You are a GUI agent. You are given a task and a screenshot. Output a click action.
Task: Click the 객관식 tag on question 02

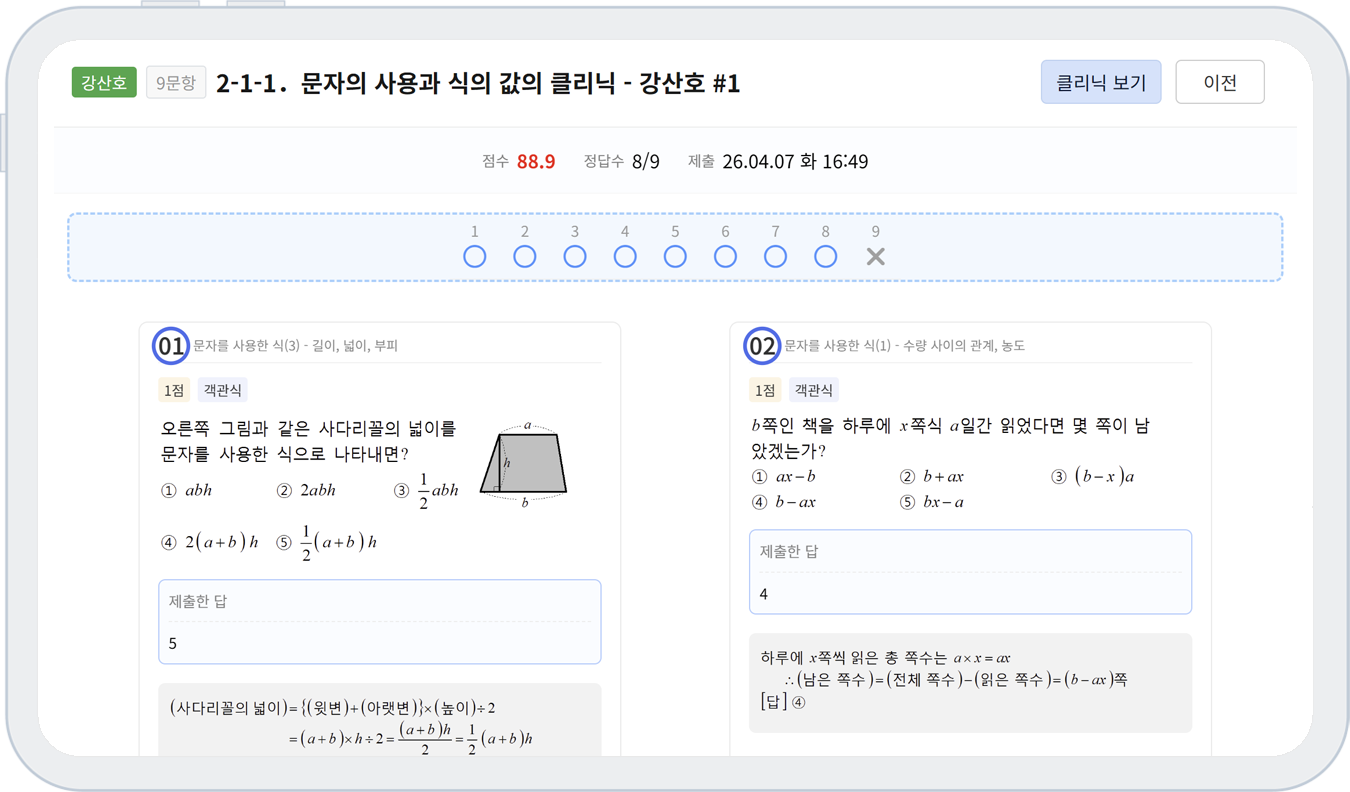point(813,390)
